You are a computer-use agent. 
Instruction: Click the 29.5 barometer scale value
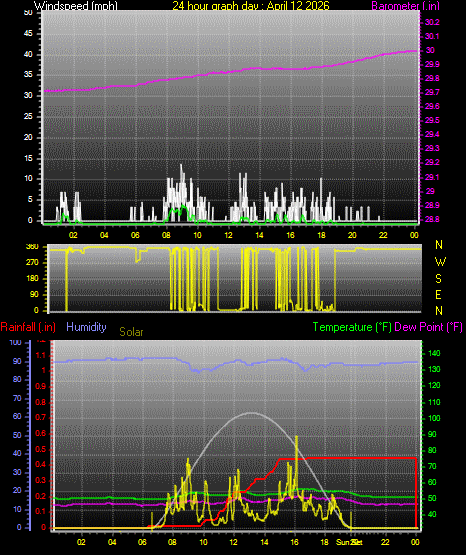pos(432,120)
